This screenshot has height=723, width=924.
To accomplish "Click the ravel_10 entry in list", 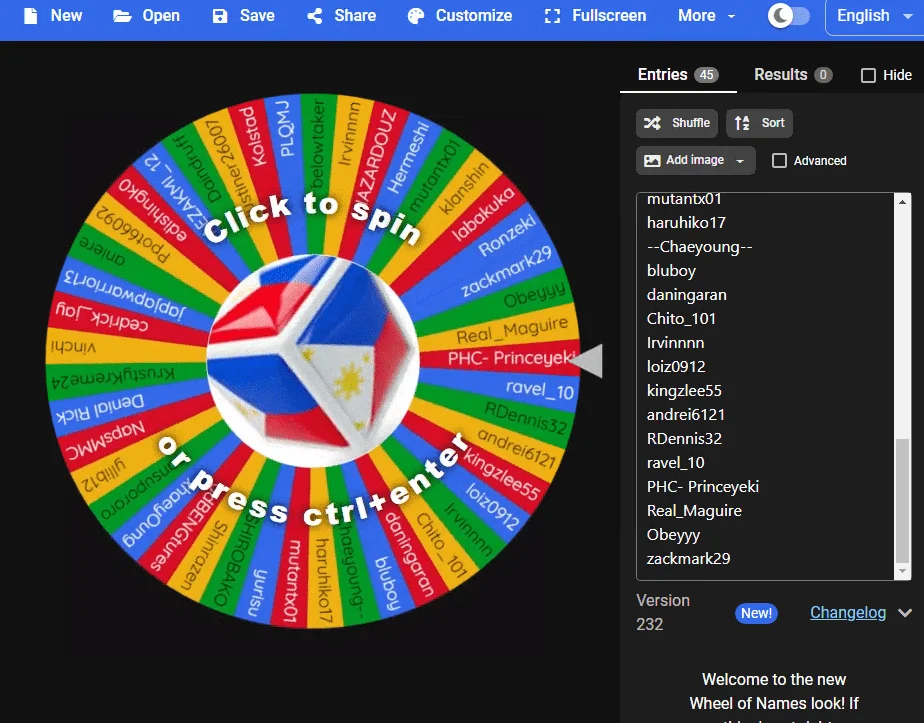I will (x=675, y=463).
